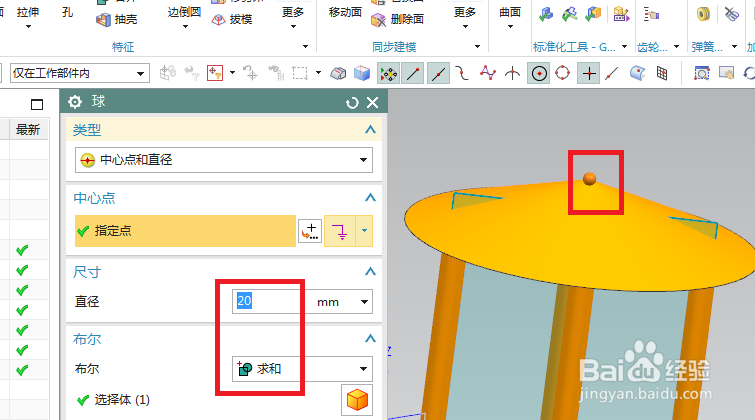The height and width of the screenshot is (420, 755).
Task: Click the shaded solid view cube icon
Action: point(338,73)
